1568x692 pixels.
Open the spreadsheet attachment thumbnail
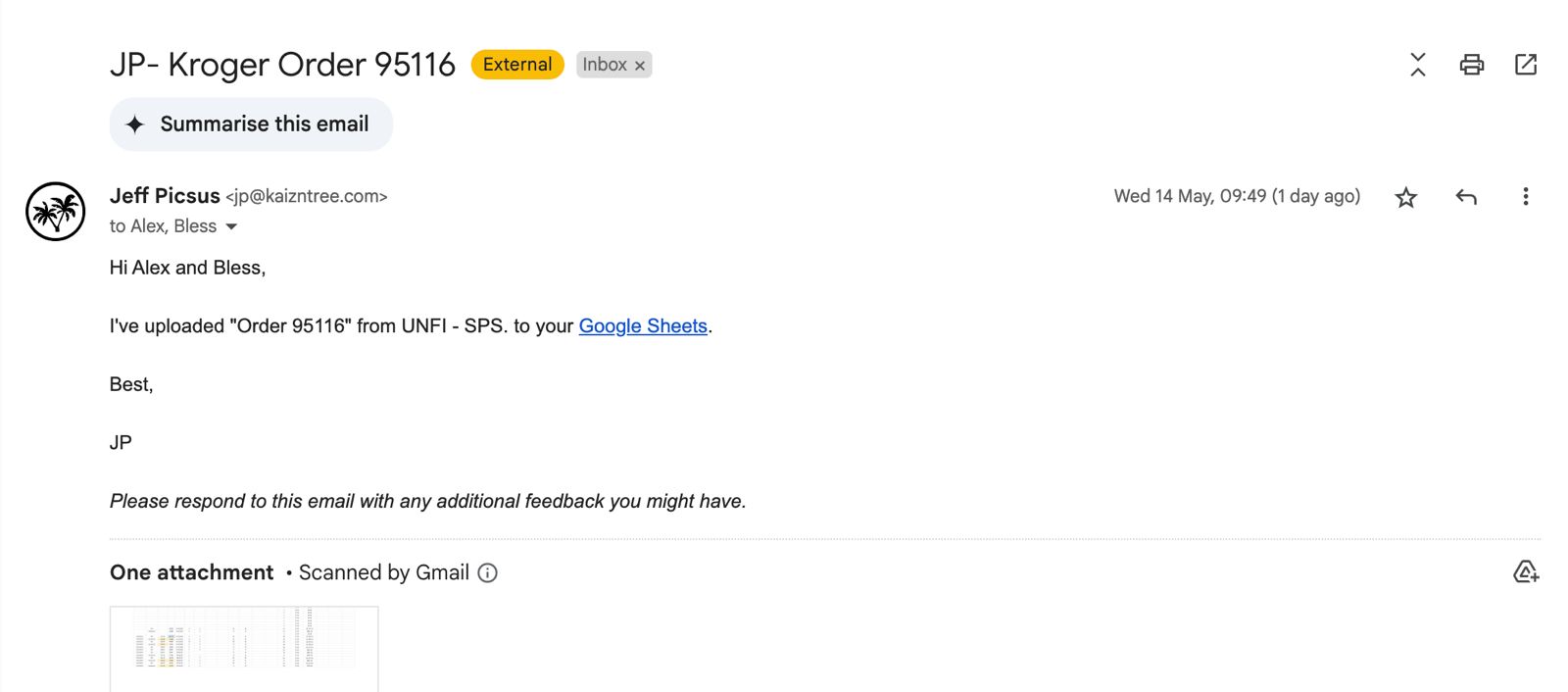coord(244,649)
